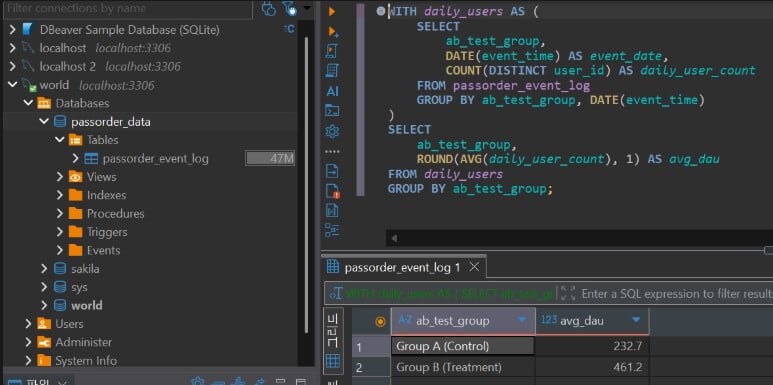Collapse the Tables folder
Screen dimensions: 773x385
(x=60, y=140)
